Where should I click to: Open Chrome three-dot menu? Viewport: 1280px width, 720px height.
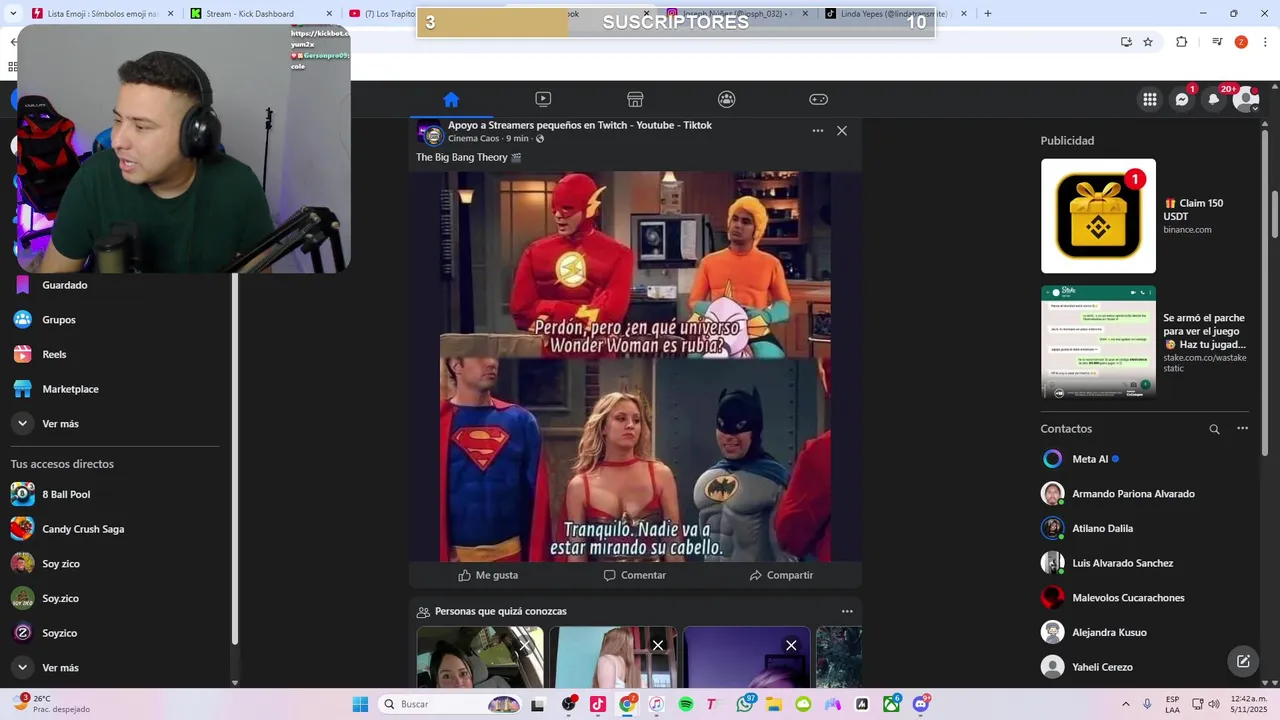pyautogui.click(x=1266, y=42)
